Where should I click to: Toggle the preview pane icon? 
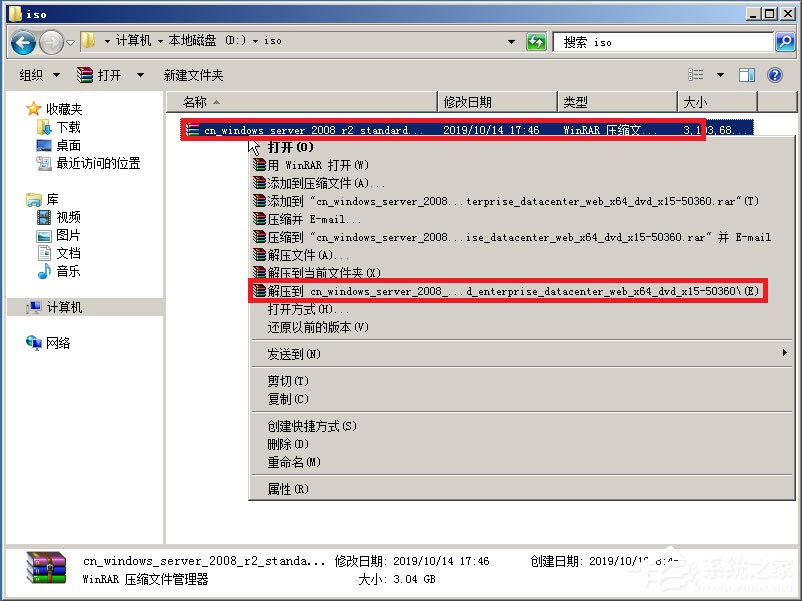point(747,74)
